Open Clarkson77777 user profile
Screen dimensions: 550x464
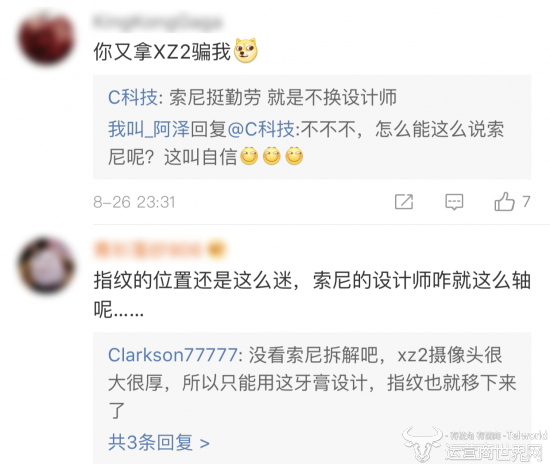[173, 355]
